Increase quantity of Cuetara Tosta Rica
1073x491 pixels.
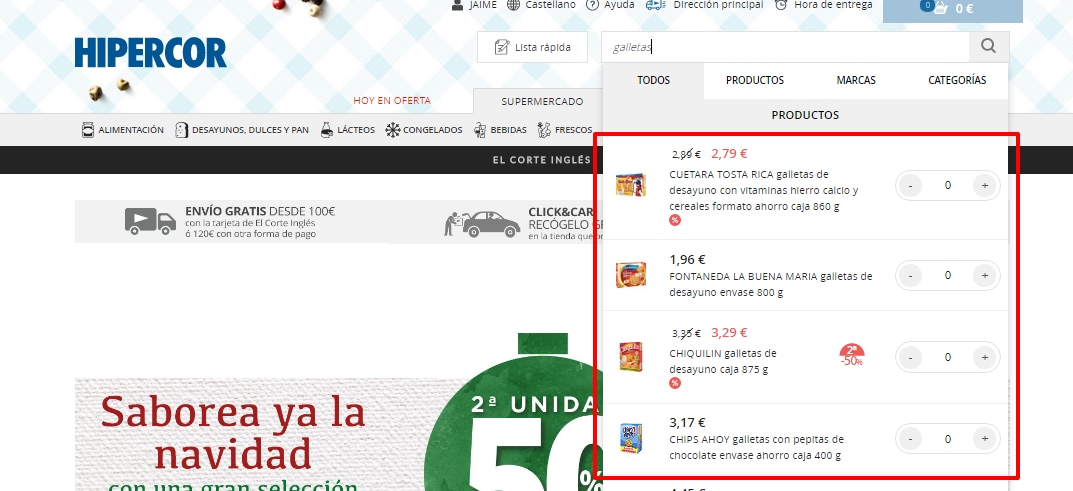tap(985, 185)
